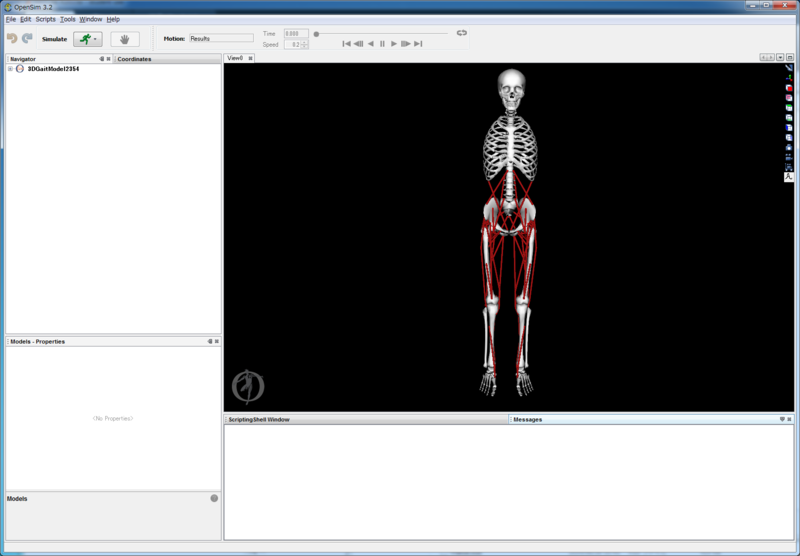Open the Help menu
The image size is (800, 556).
[113, 19]
